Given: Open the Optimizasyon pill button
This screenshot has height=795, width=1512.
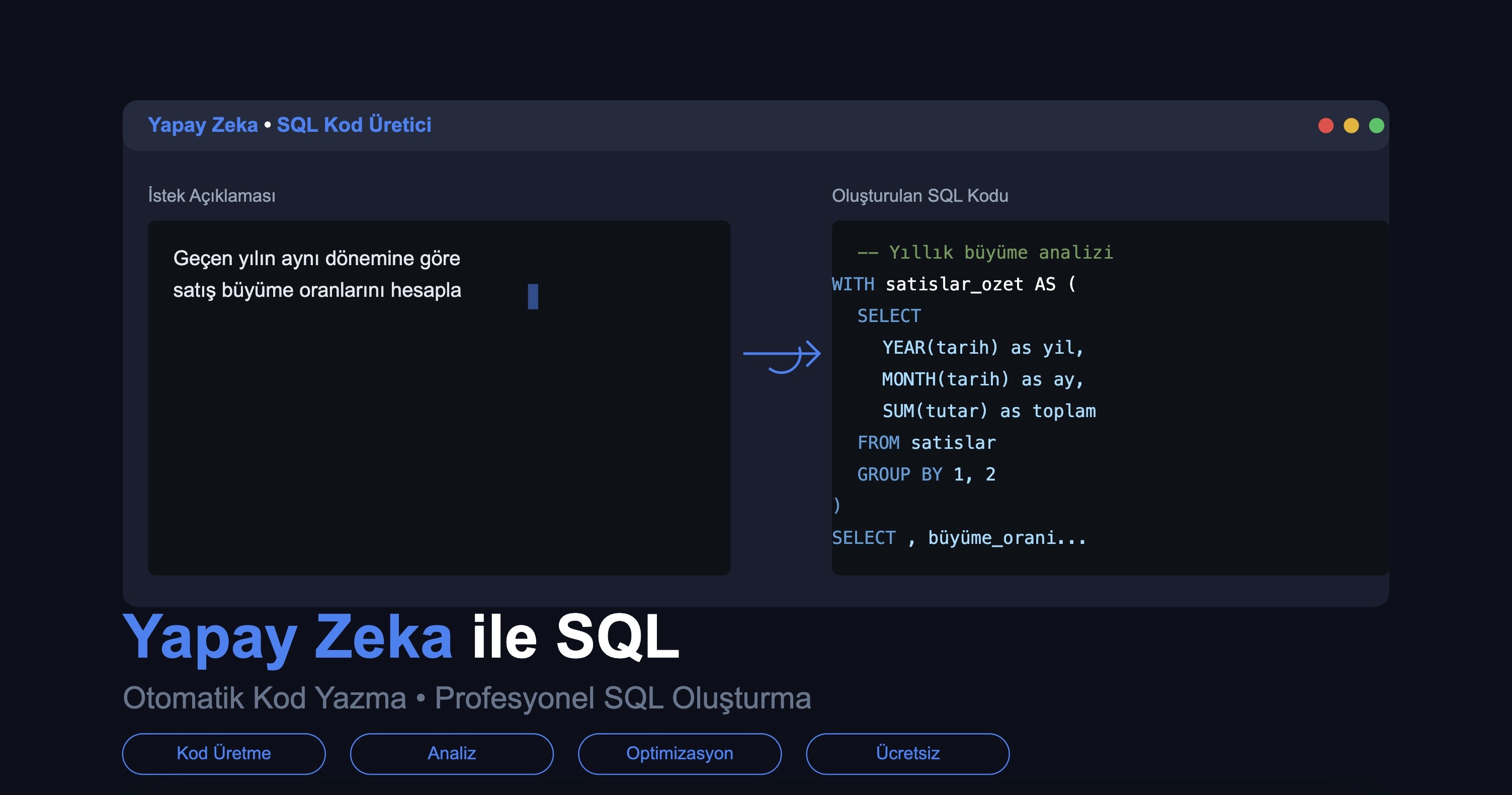Looking at the screenshot, I should point(680,753).
